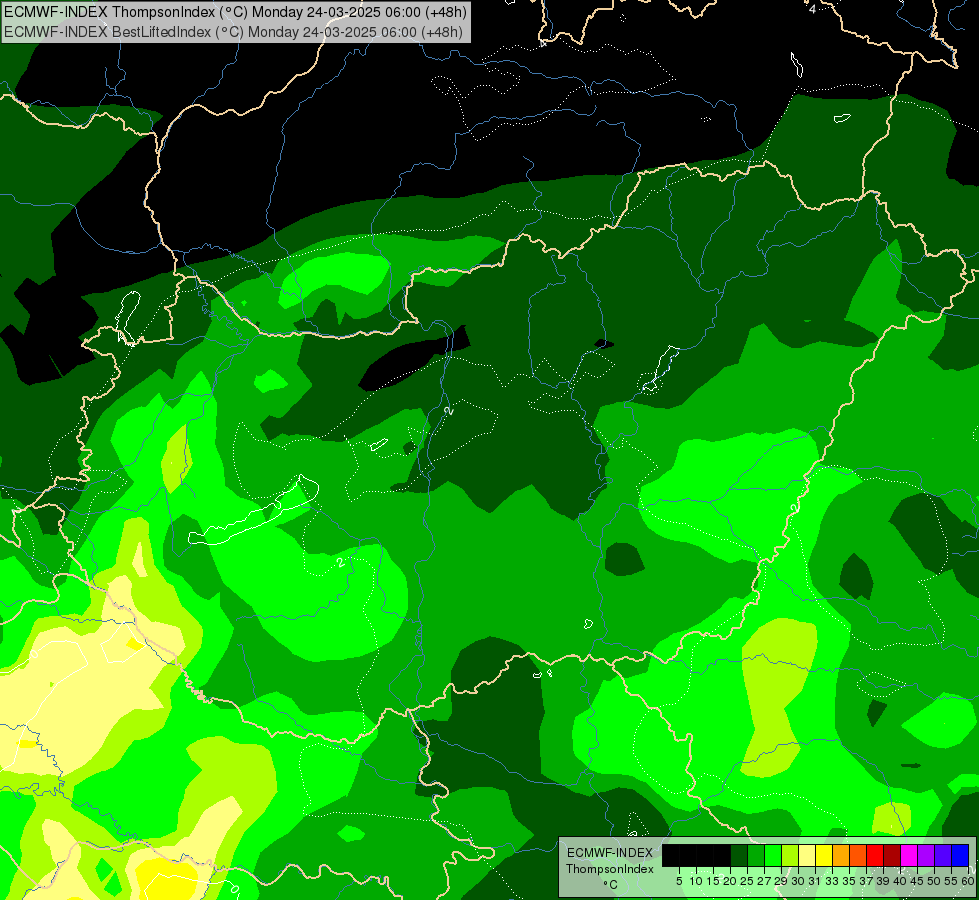Viewport: 979px width, 900px height.
Task: Click the ECMWF-INDEX BestLiftedIndex title line
Action: 234,32
